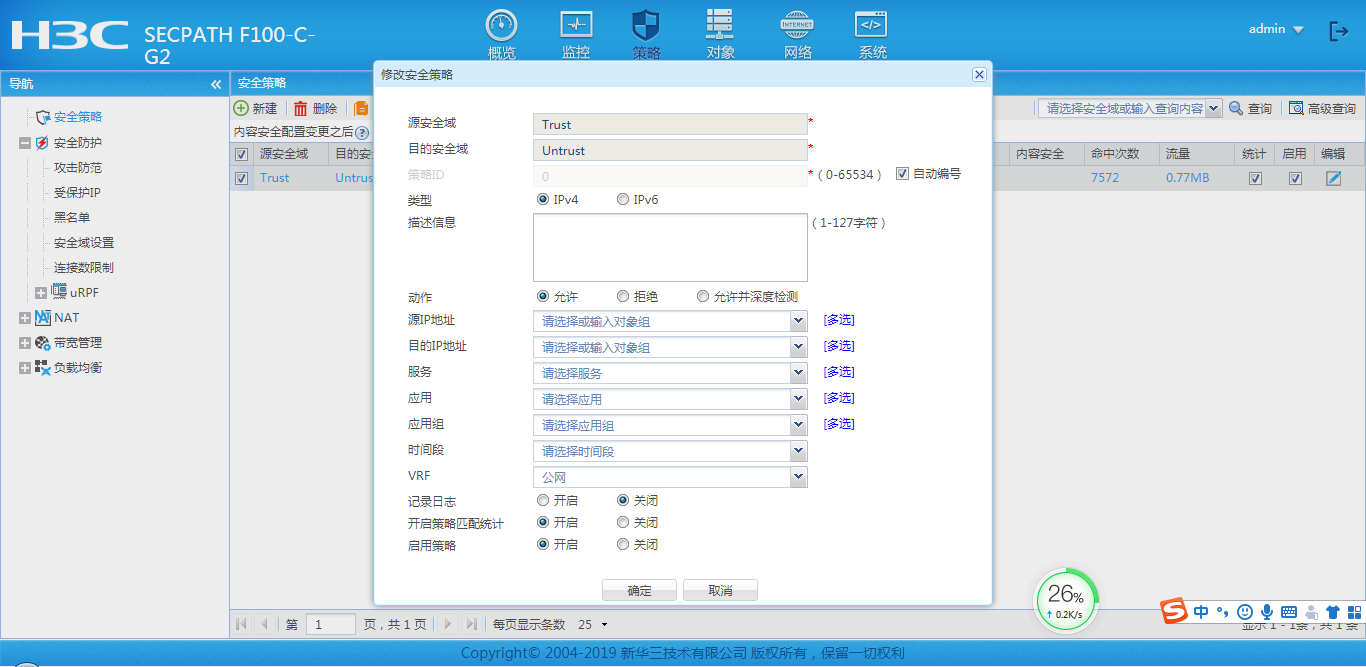
Task: Click 多选 link for 服务
Action: pos(839,372)
